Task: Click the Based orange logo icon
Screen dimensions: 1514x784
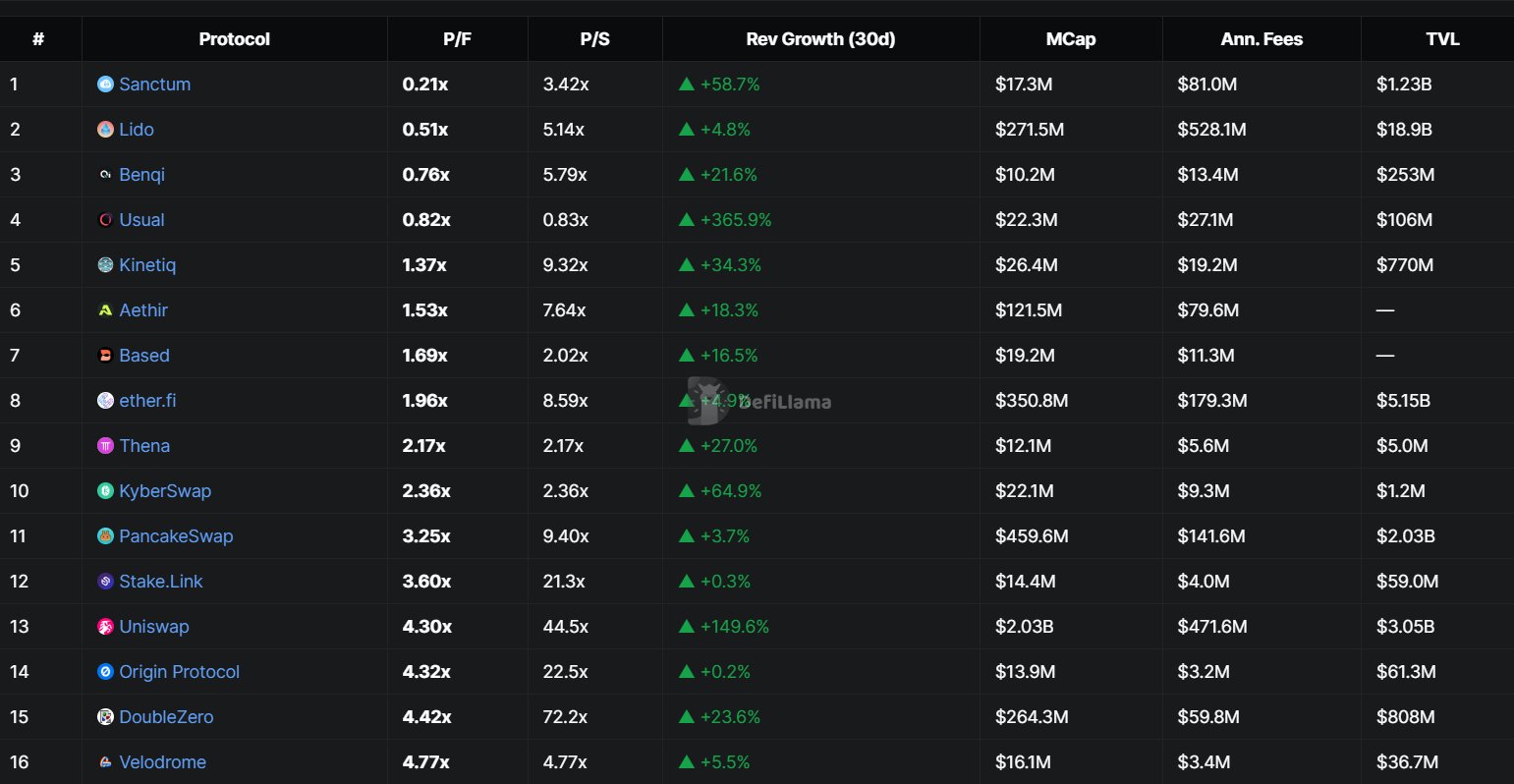Action: coord(105,356)
